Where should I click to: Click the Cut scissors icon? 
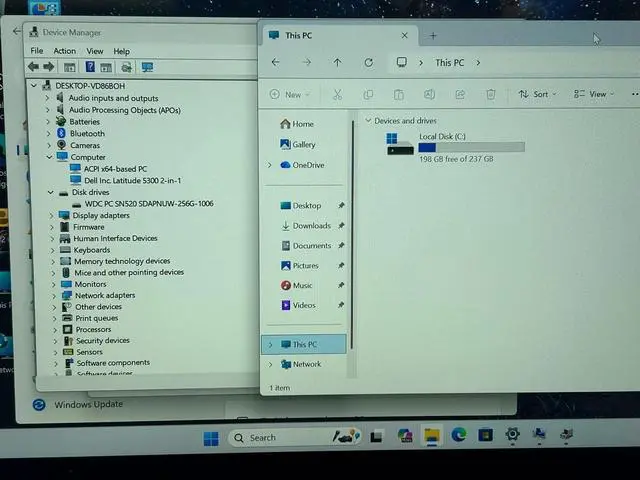[x=337, y=95]
